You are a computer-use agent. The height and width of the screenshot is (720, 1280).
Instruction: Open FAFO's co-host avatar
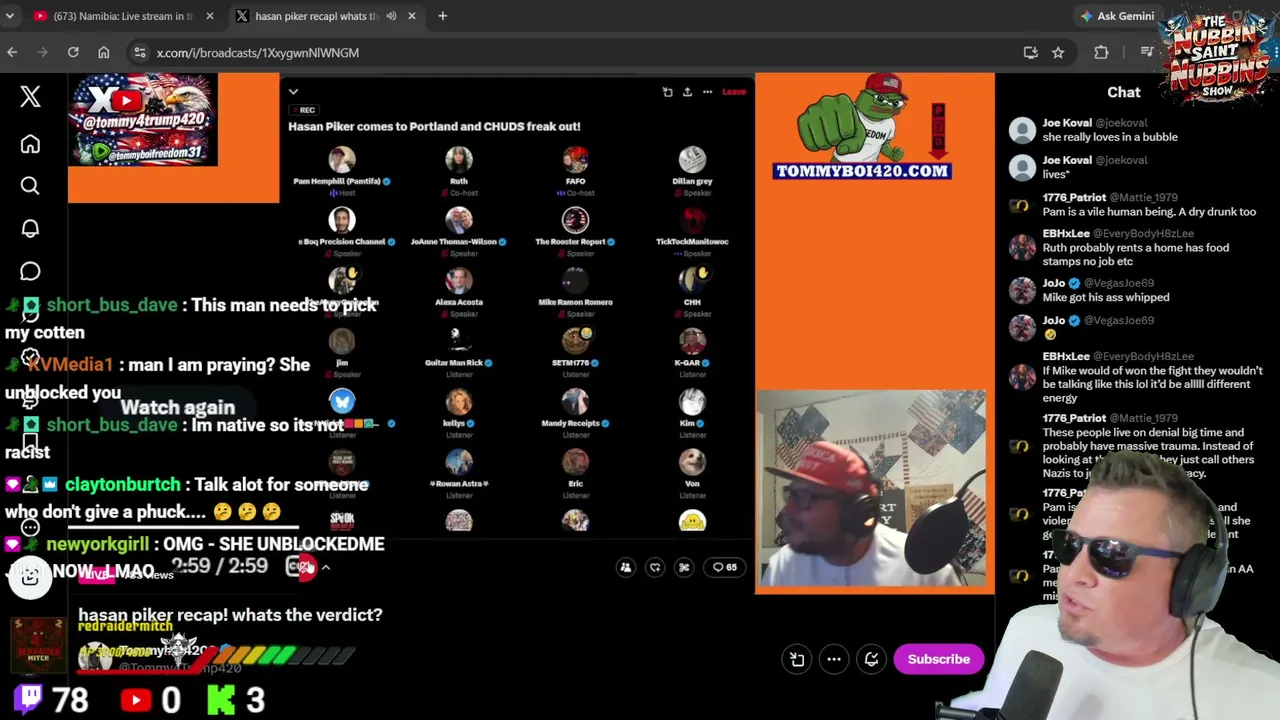[x=575, y=159]
